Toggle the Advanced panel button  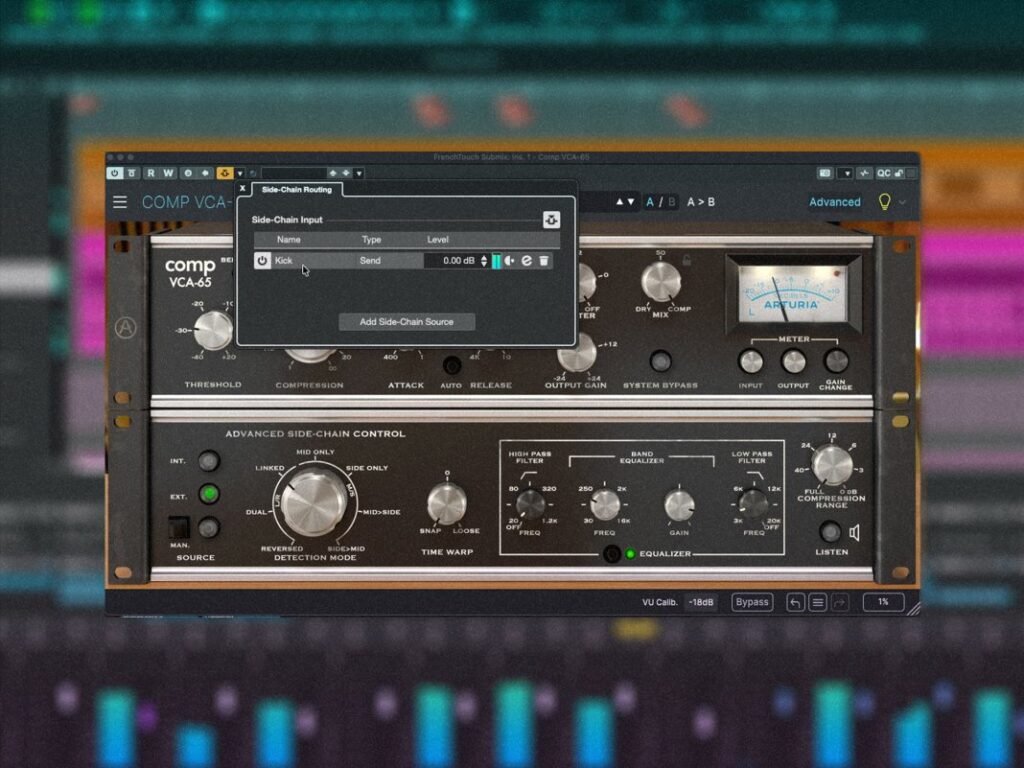[x=835, y=202]
